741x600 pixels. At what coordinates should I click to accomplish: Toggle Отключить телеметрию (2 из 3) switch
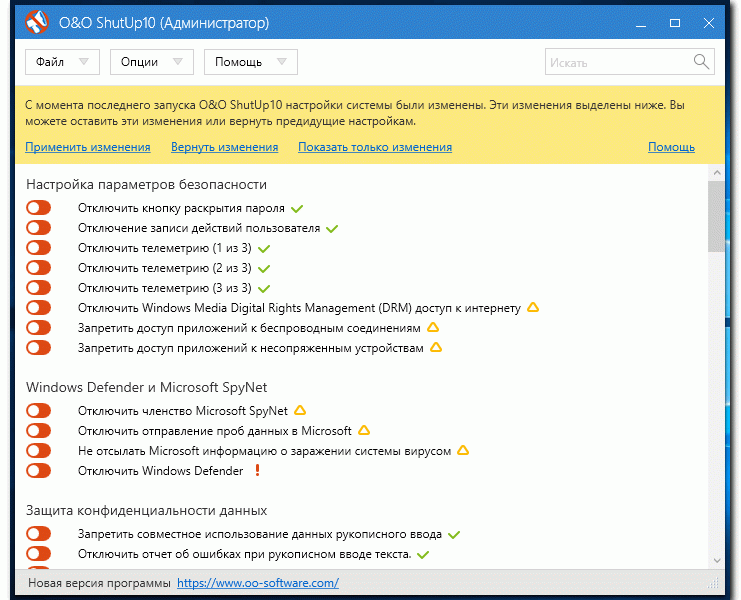tap(39, 268)
